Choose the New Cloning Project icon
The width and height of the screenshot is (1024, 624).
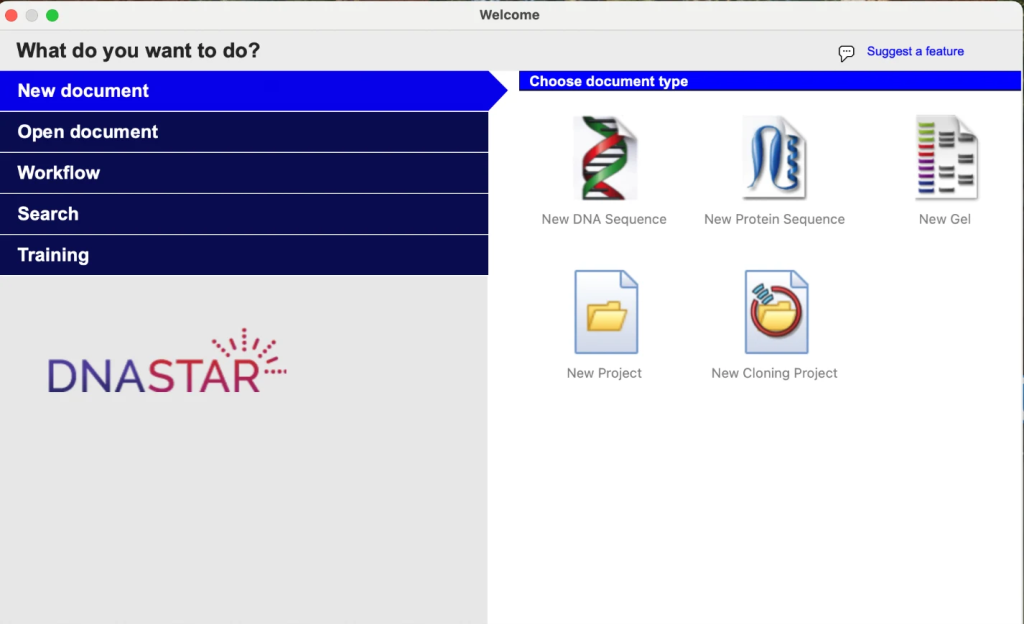[x=776, y=312]
